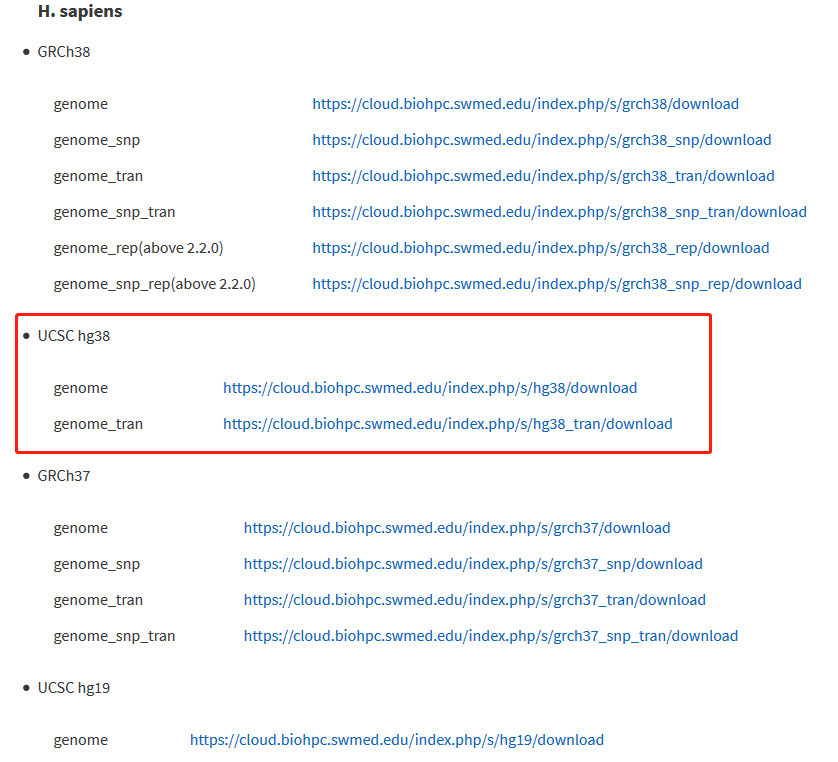The height and width of the screenshot is (762, 838).
Task: Open the grch37 genome download link
Action: pos(457,528)
